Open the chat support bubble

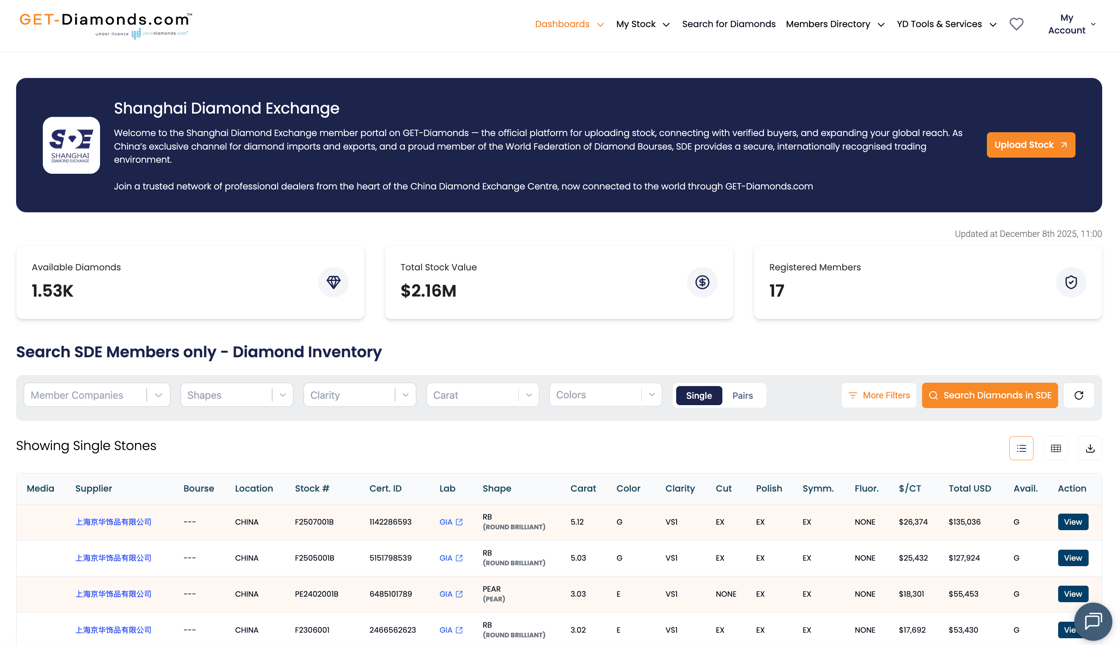[1092, 621]
